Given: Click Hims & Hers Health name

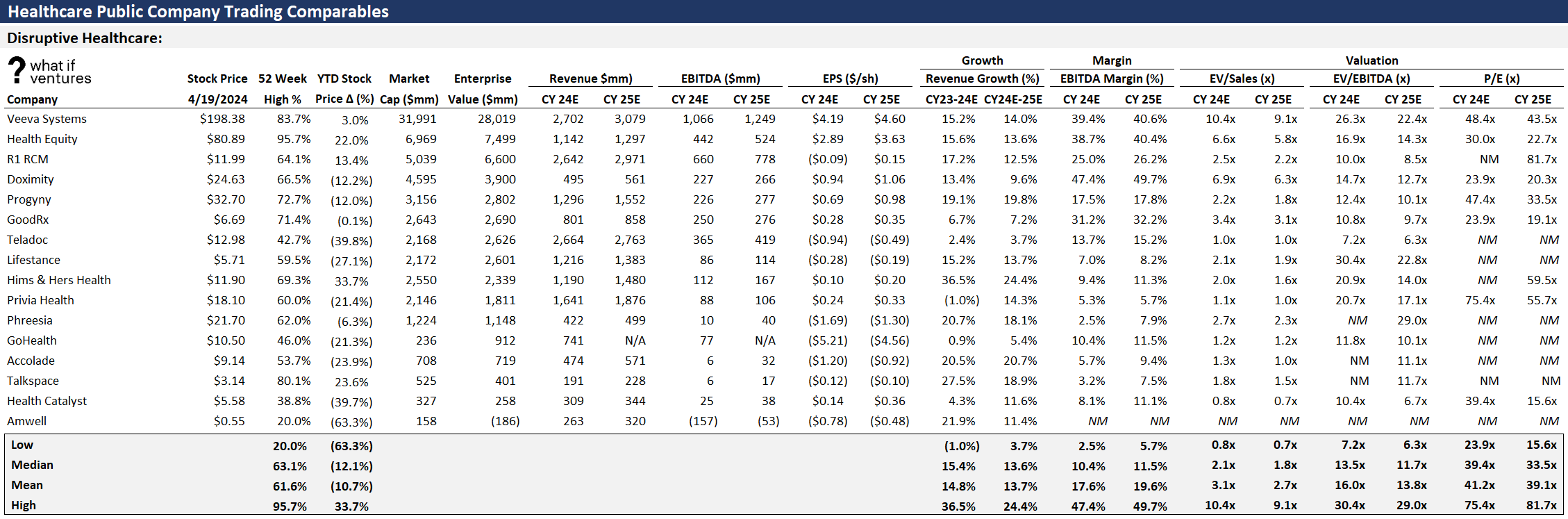Looking at the screenshot, I should (x=59, y=280).
